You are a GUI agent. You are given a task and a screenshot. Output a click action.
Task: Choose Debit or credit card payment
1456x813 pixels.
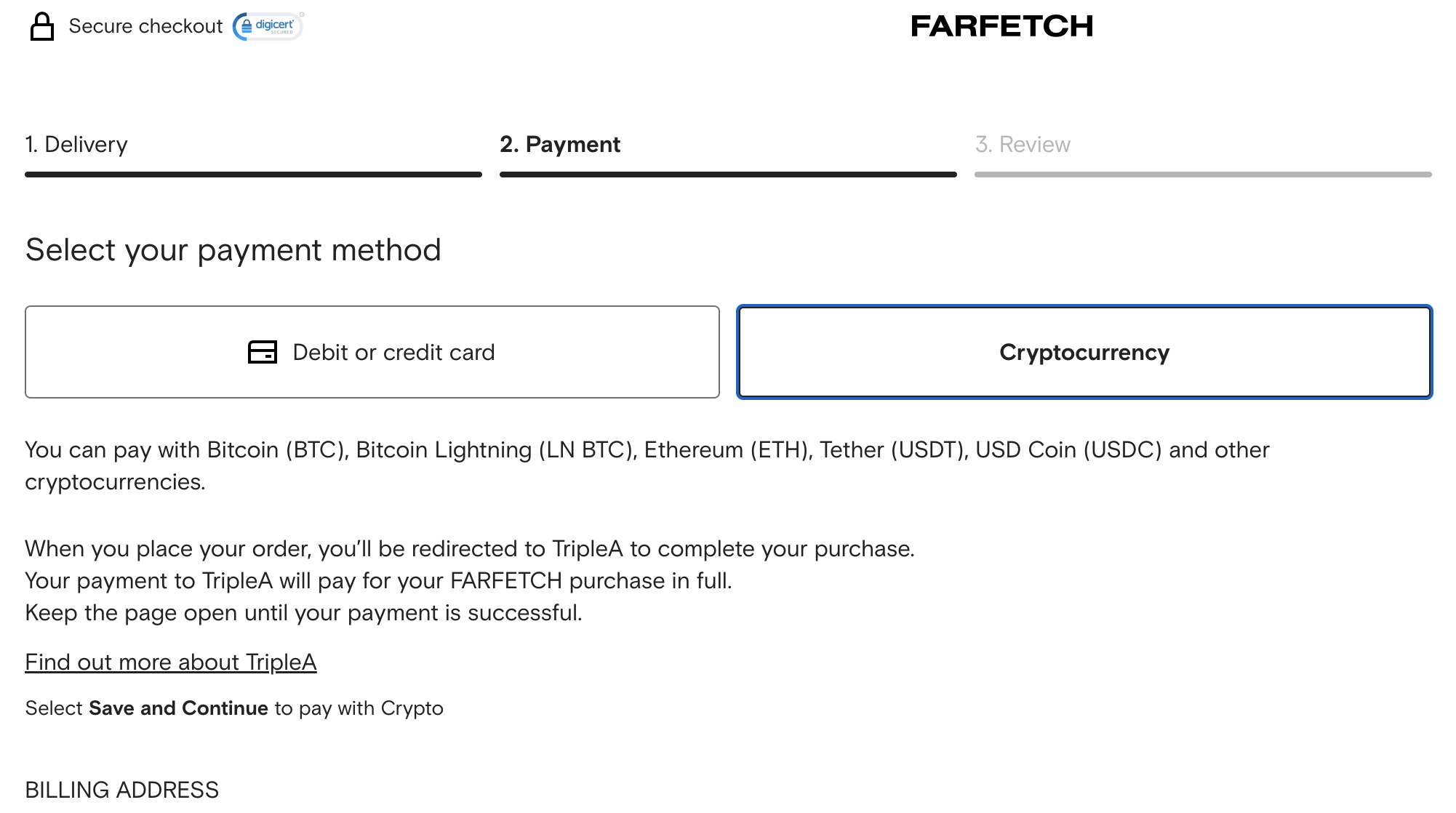click(x=372, y=352)
